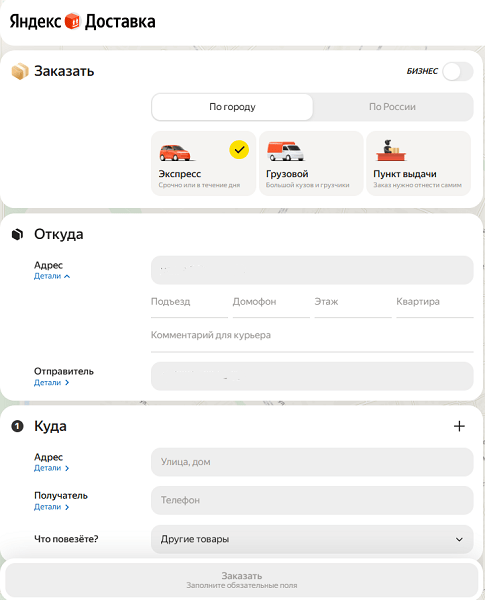Switch to the По России tab

392,107
